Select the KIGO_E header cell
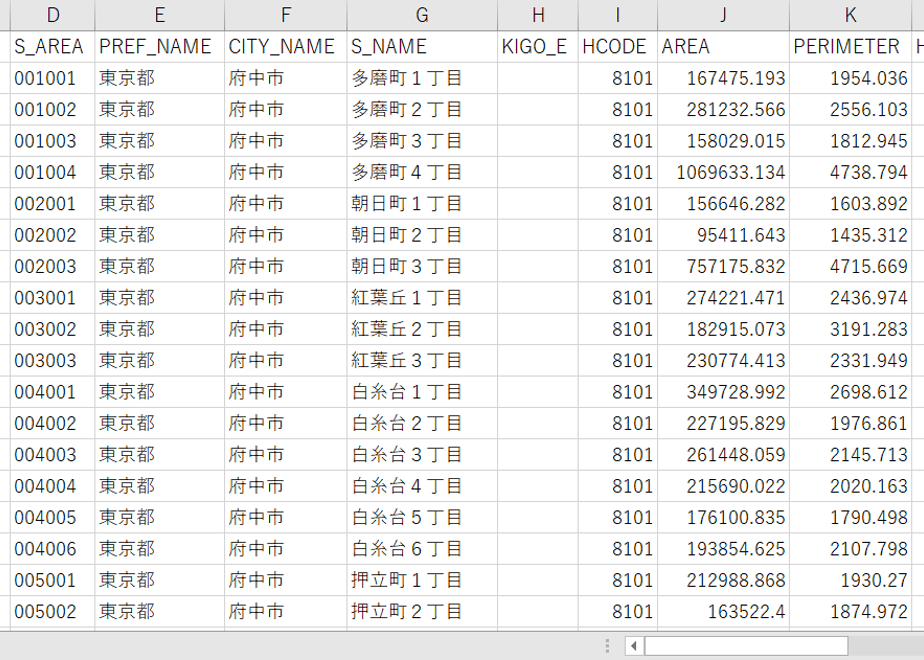Viewport: 924px width, 660px height. point(537,47)
